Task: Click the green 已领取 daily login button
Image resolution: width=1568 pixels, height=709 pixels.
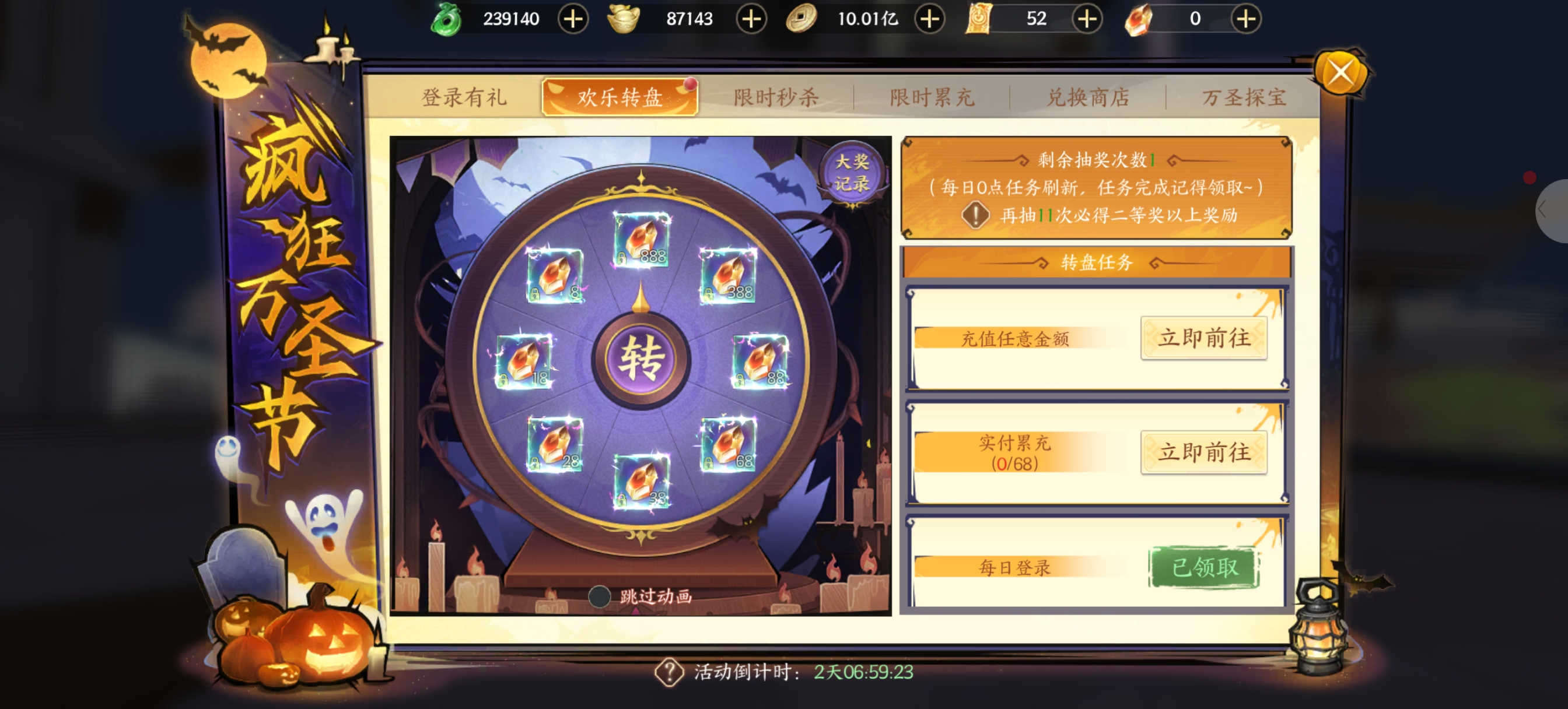Action: 1203,567
